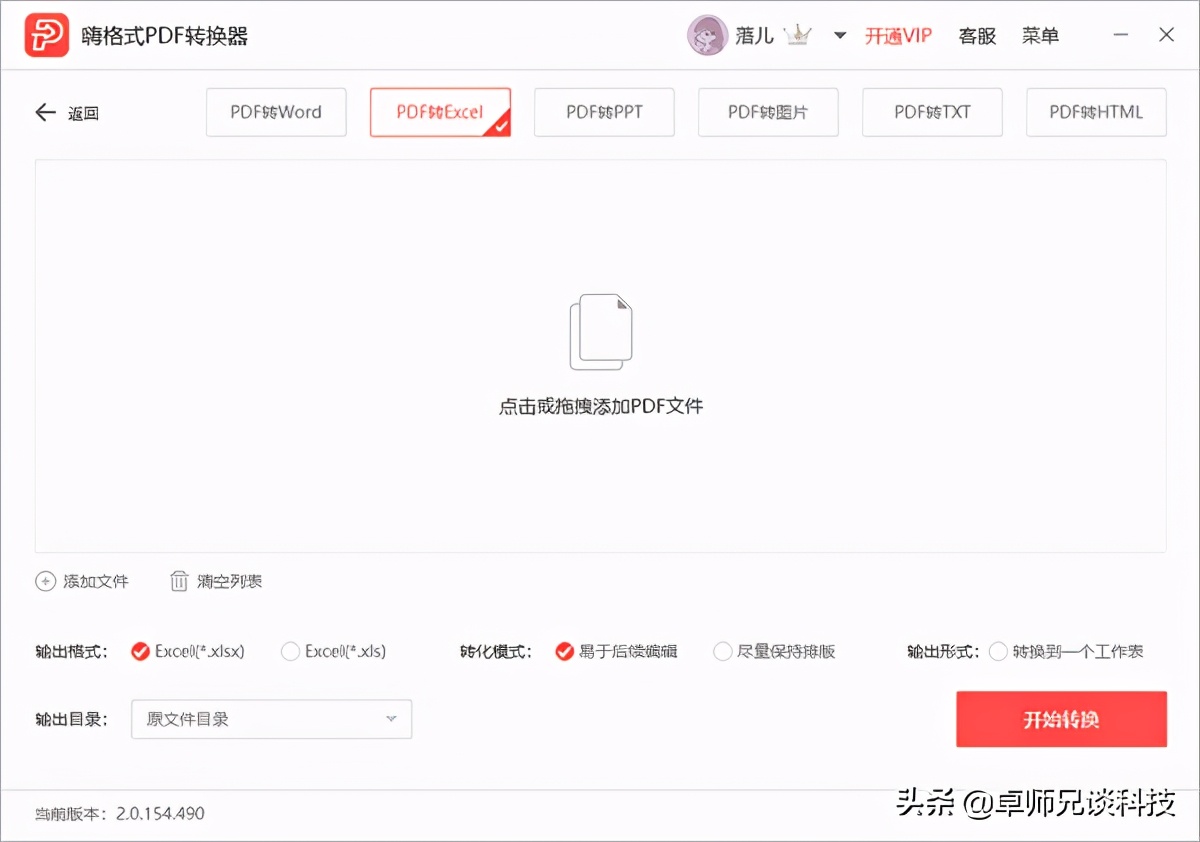Select 易于后续编辑 conversion mode
1200x842 pixels.
coord(617,651)
